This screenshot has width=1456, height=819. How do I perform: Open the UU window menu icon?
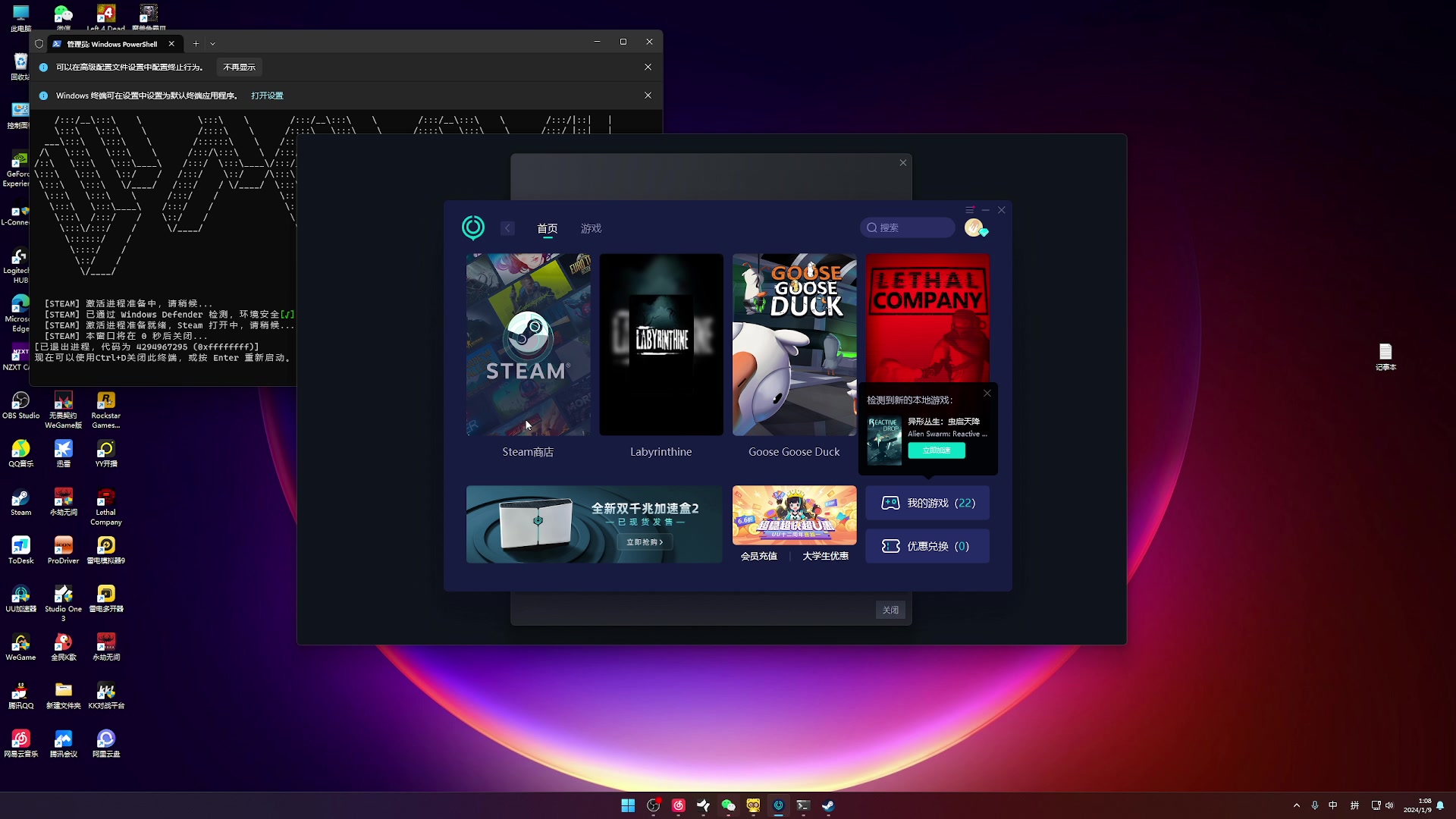[x=970, y=210]
